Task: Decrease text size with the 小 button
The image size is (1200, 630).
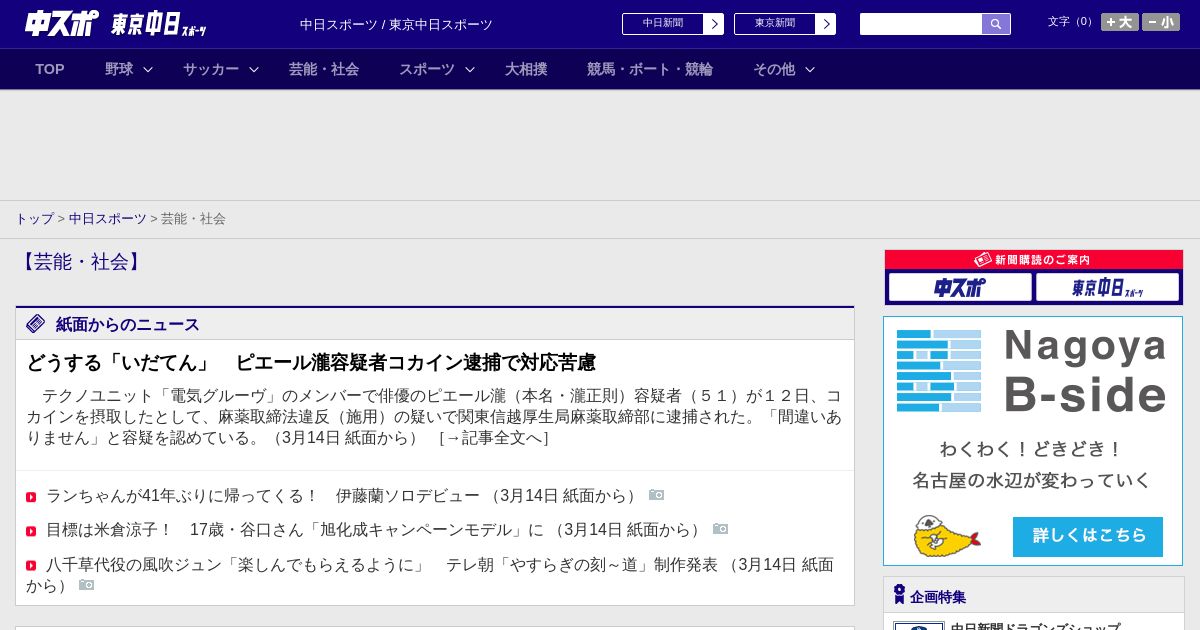Action: pyautogui.click(x=1161, y=22)
